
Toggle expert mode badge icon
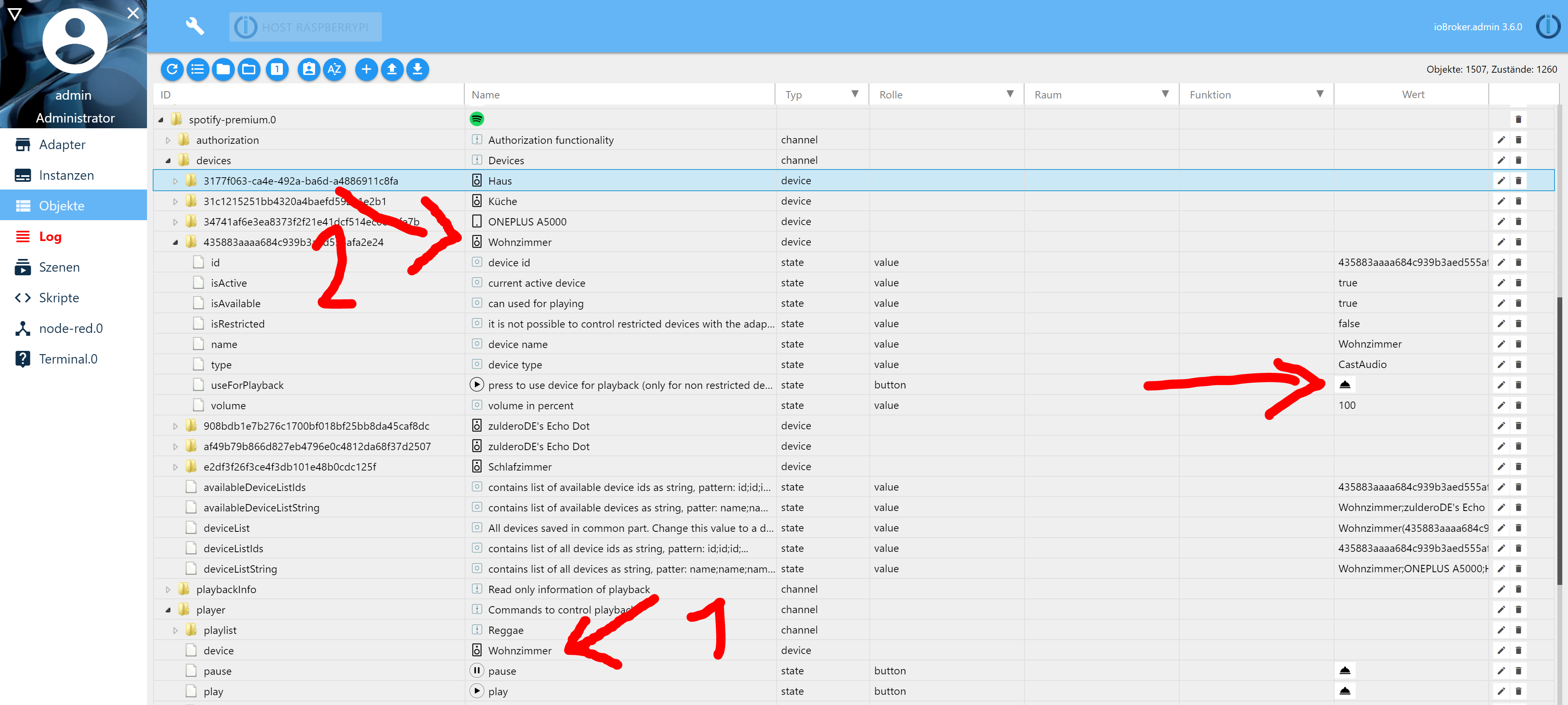(x=309, y=69)
